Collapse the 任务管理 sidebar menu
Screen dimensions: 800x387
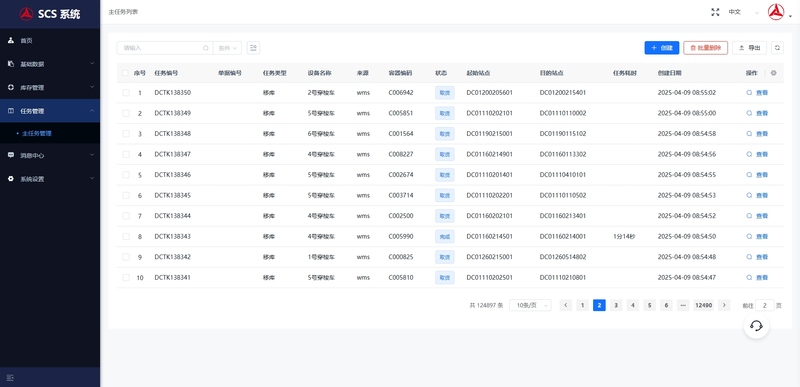point(50,111)
